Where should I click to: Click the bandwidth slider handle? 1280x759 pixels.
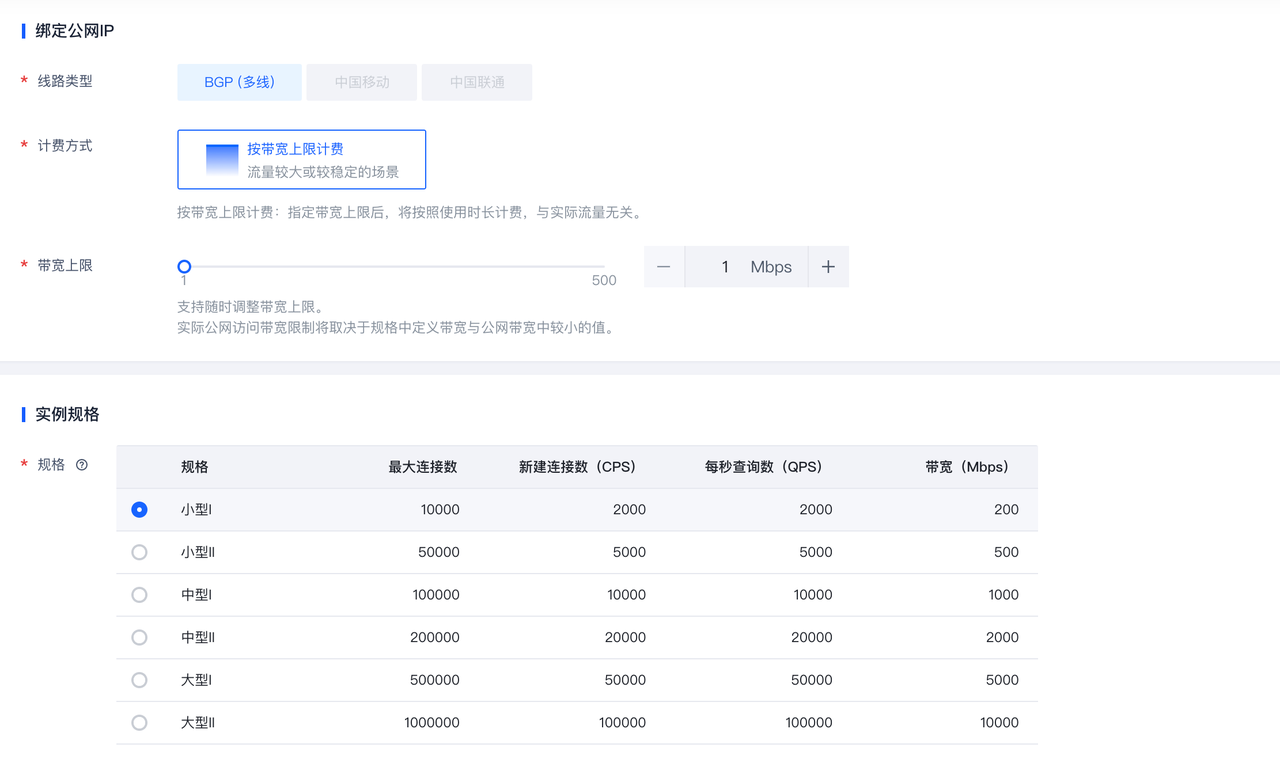click(184, 267)
